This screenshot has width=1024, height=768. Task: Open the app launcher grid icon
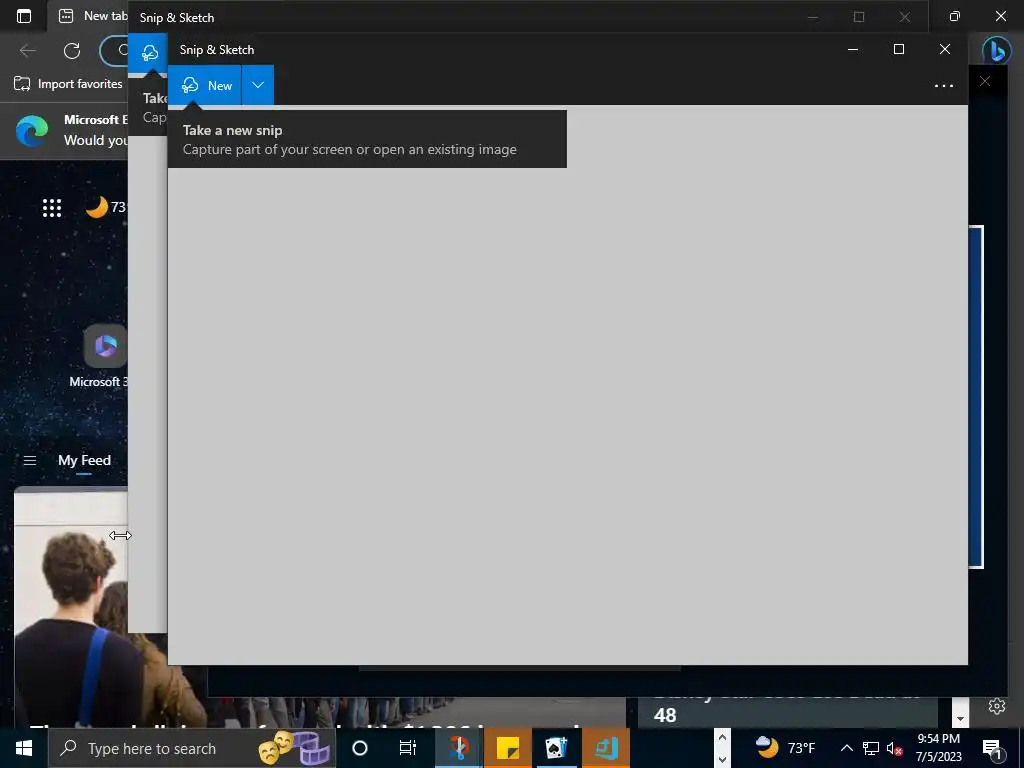point(52,208)
